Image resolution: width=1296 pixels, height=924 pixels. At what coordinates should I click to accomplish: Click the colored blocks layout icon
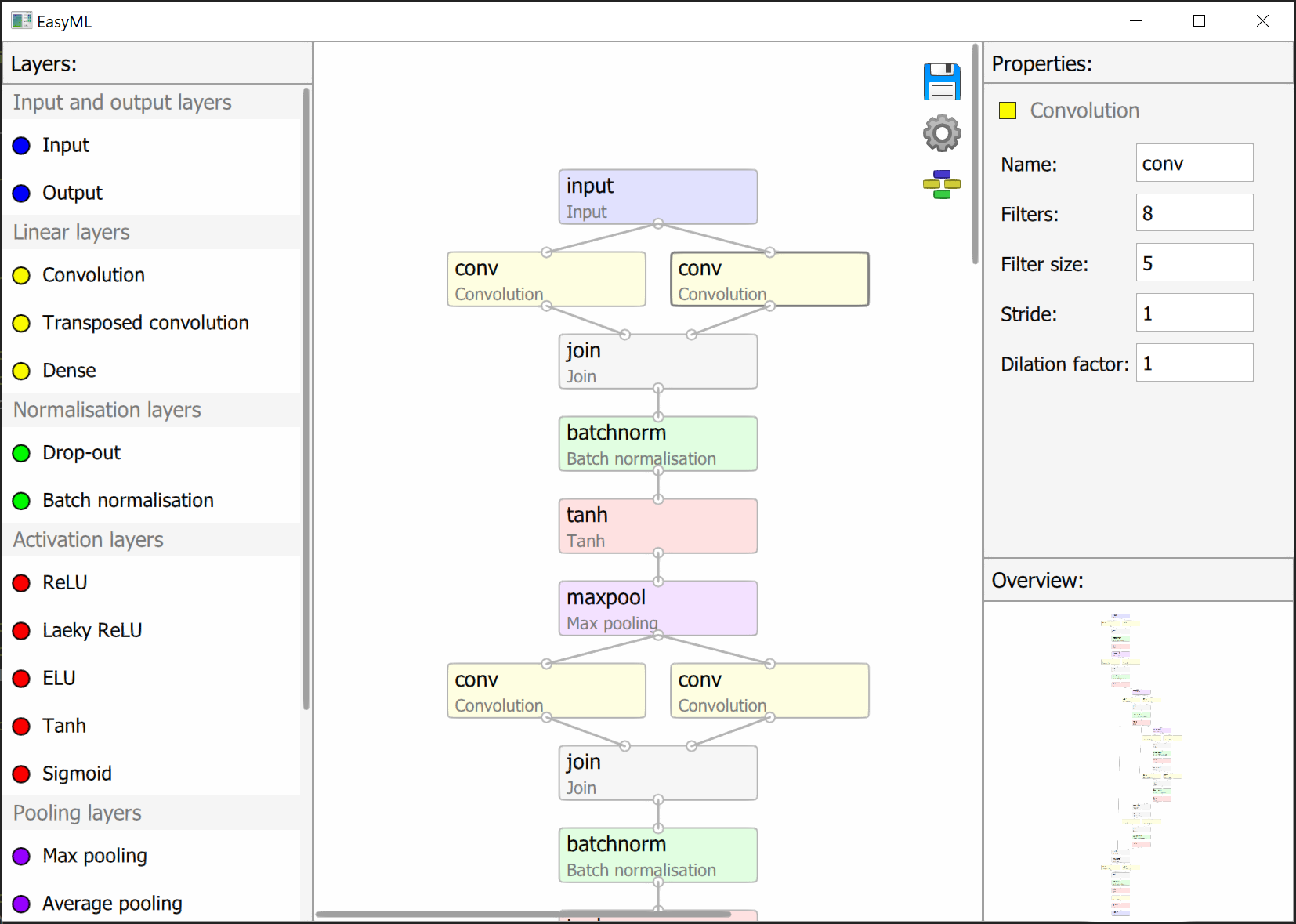click(942, 184)
